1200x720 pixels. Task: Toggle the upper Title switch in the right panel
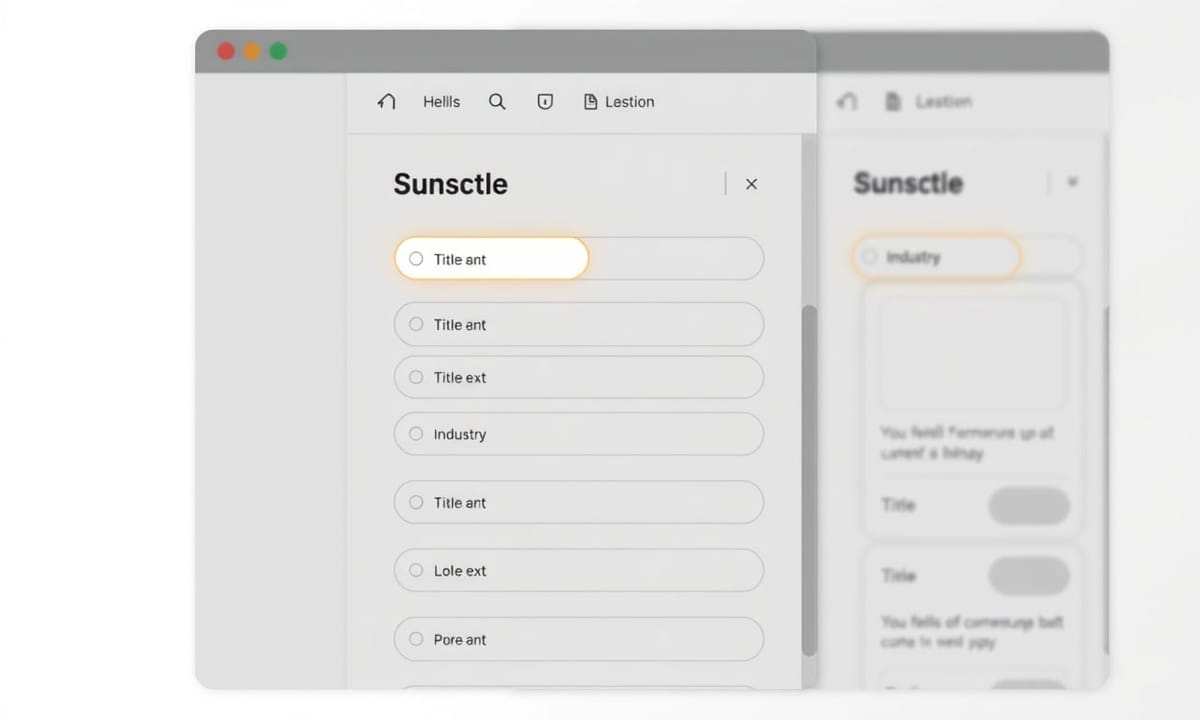pos(1028,506)
